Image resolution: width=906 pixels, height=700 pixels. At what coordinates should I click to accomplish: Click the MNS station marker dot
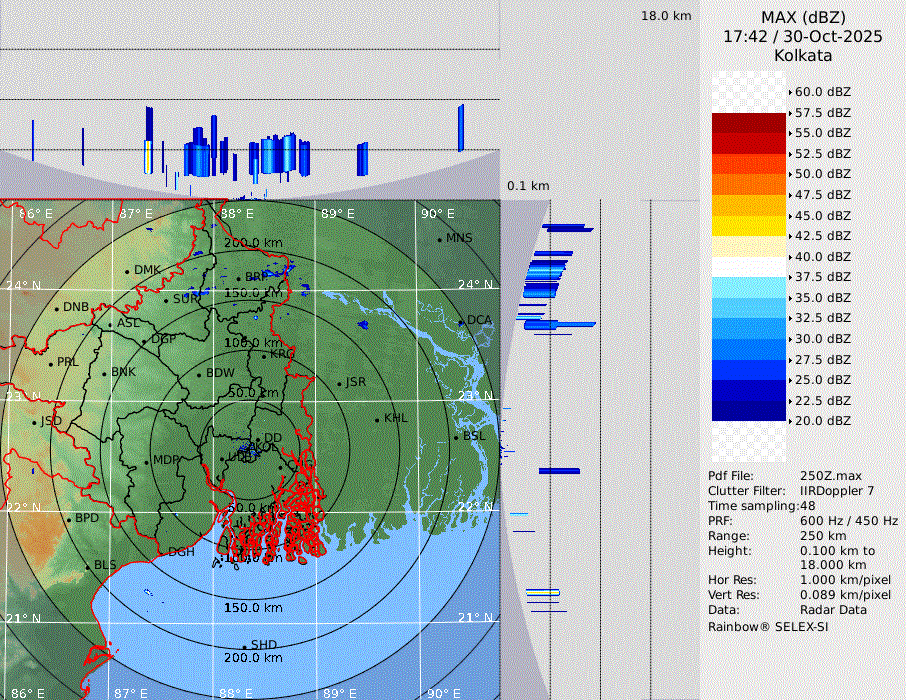coord(439,239)
